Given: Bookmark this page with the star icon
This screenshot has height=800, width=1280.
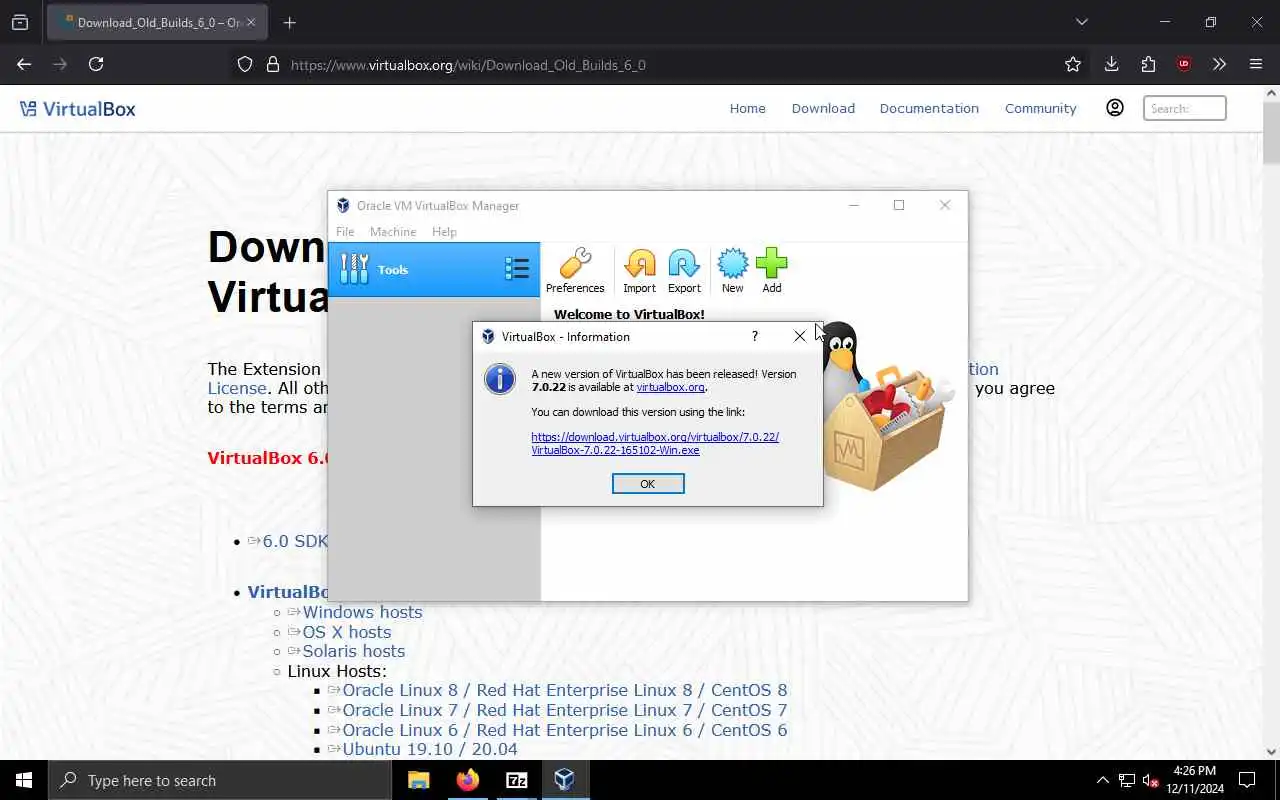Looking at the screenshot, I should point(1073,64).
